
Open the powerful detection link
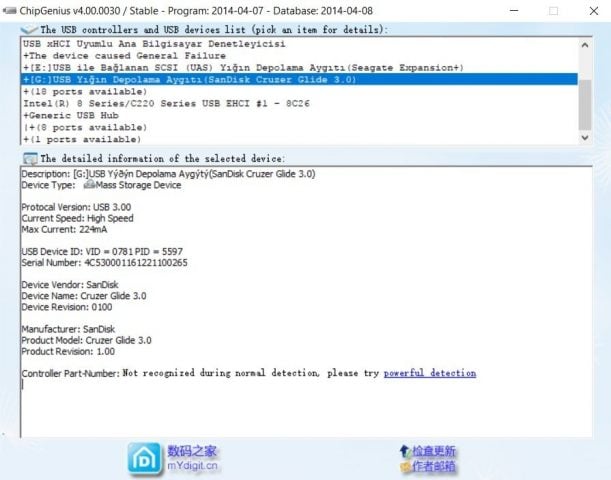[429, 373]
